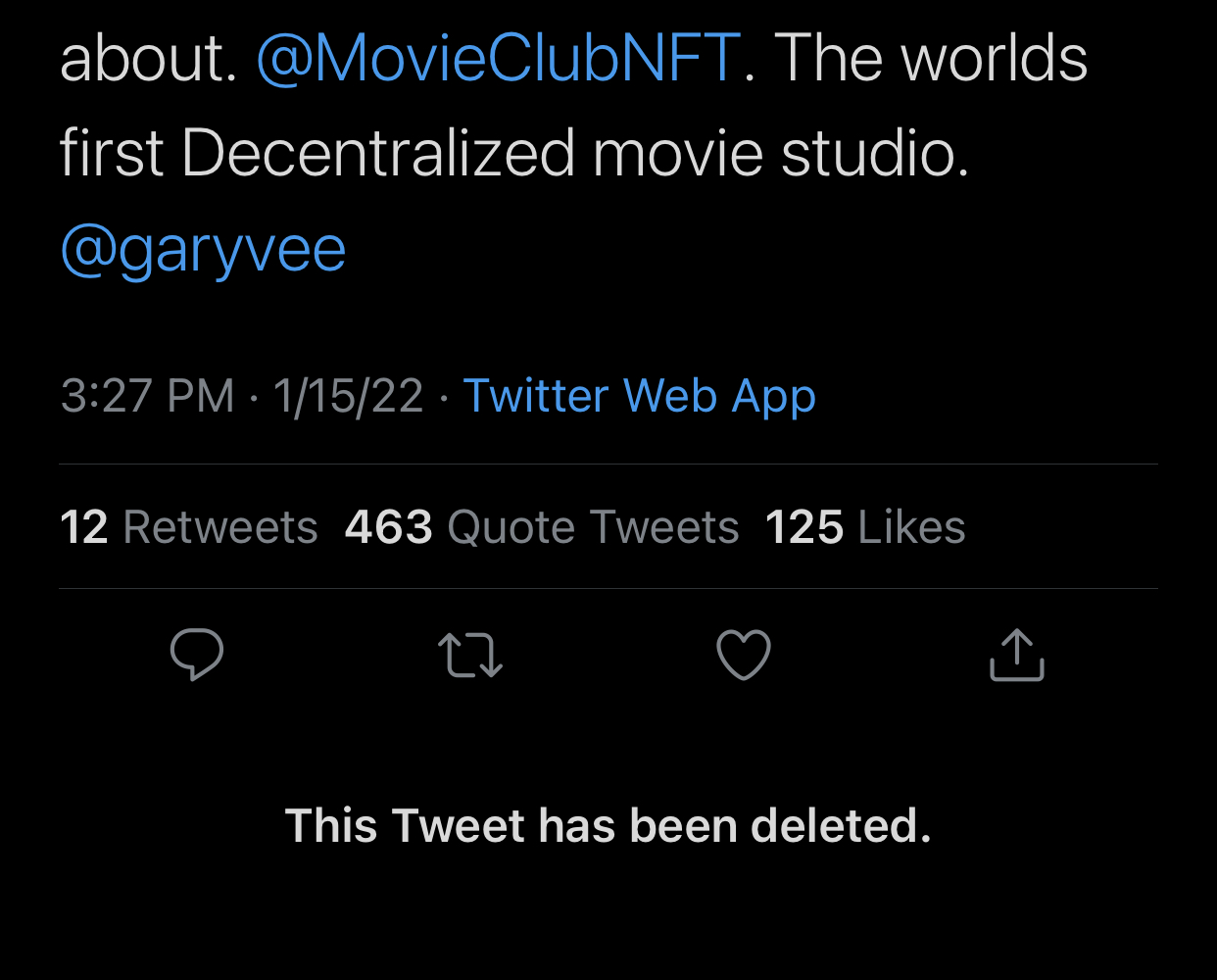
Task: Click the 3:27 PM timestamp
Action: coord(148,396)
